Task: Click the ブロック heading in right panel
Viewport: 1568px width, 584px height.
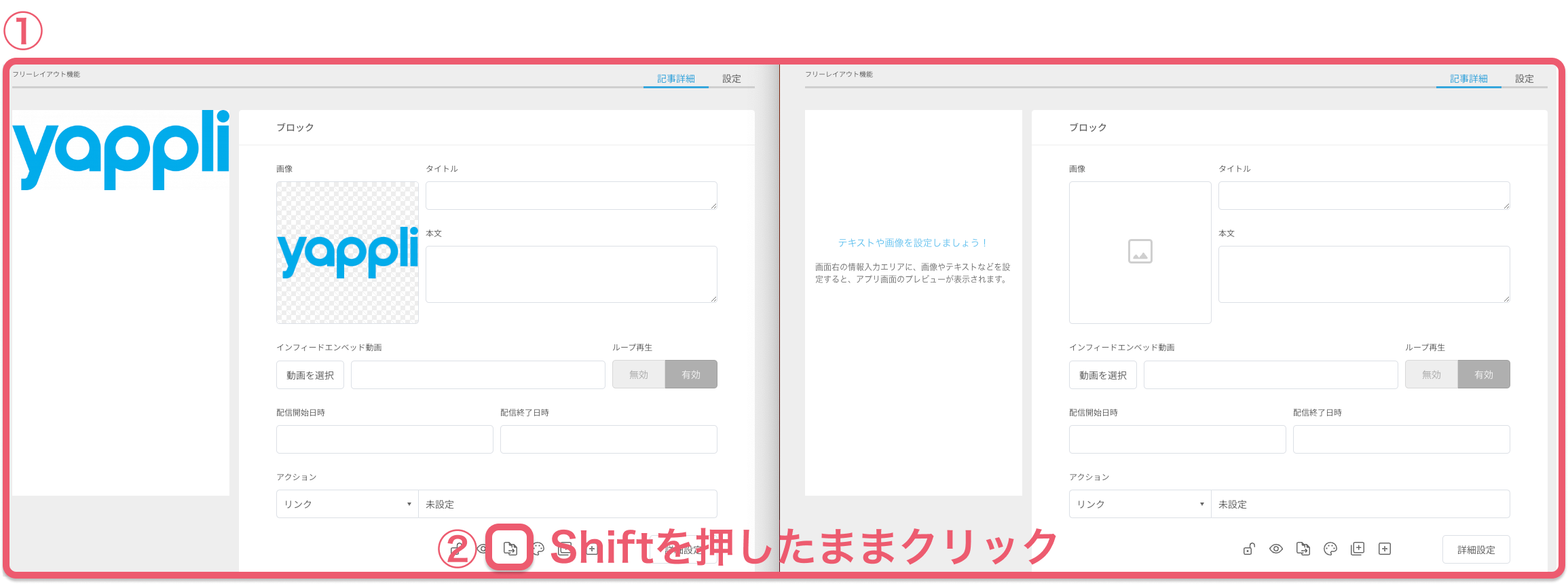Action: click(x=1088, y=128)
